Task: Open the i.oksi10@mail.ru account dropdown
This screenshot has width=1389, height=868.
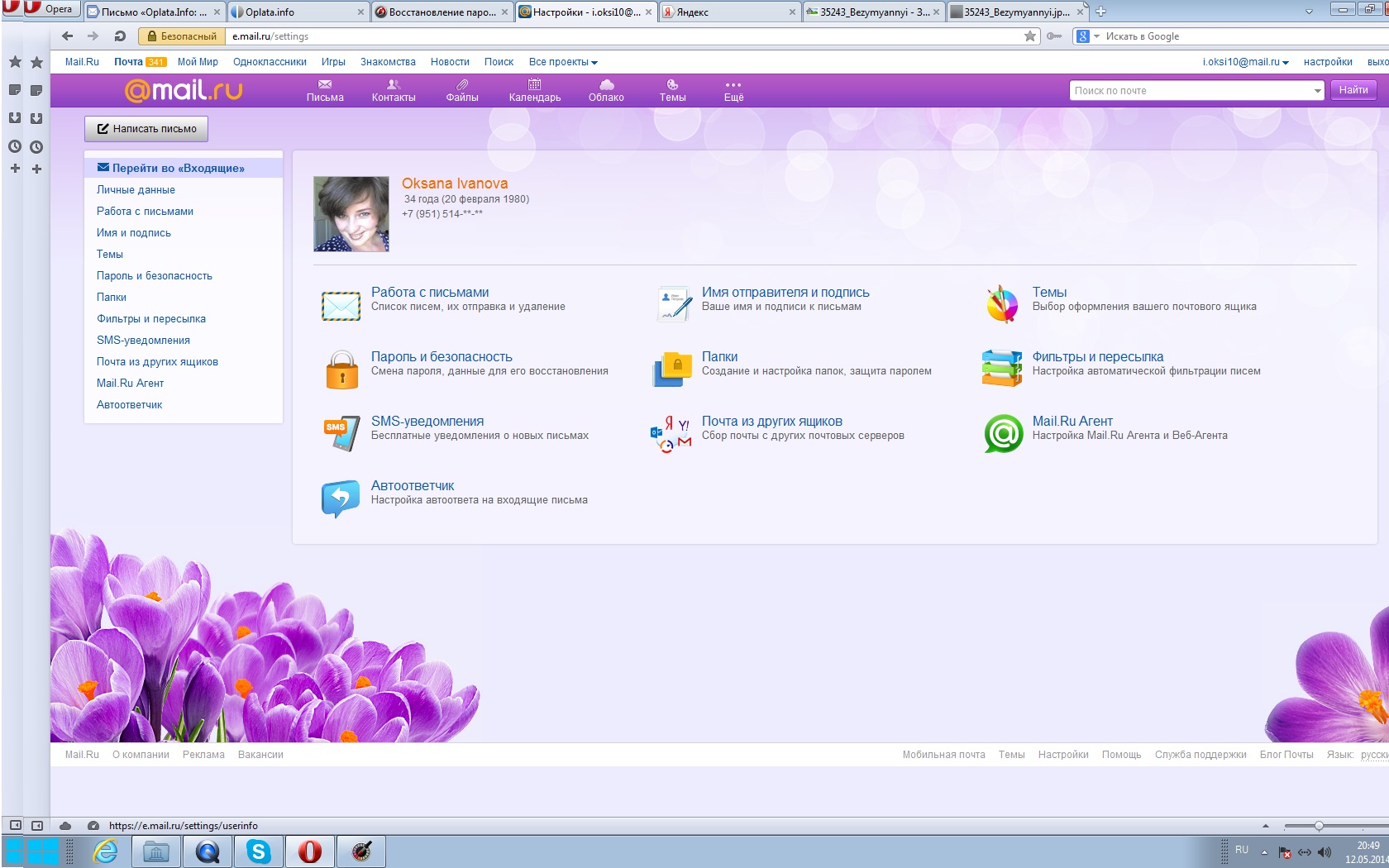Action: tap(1245, 62)
